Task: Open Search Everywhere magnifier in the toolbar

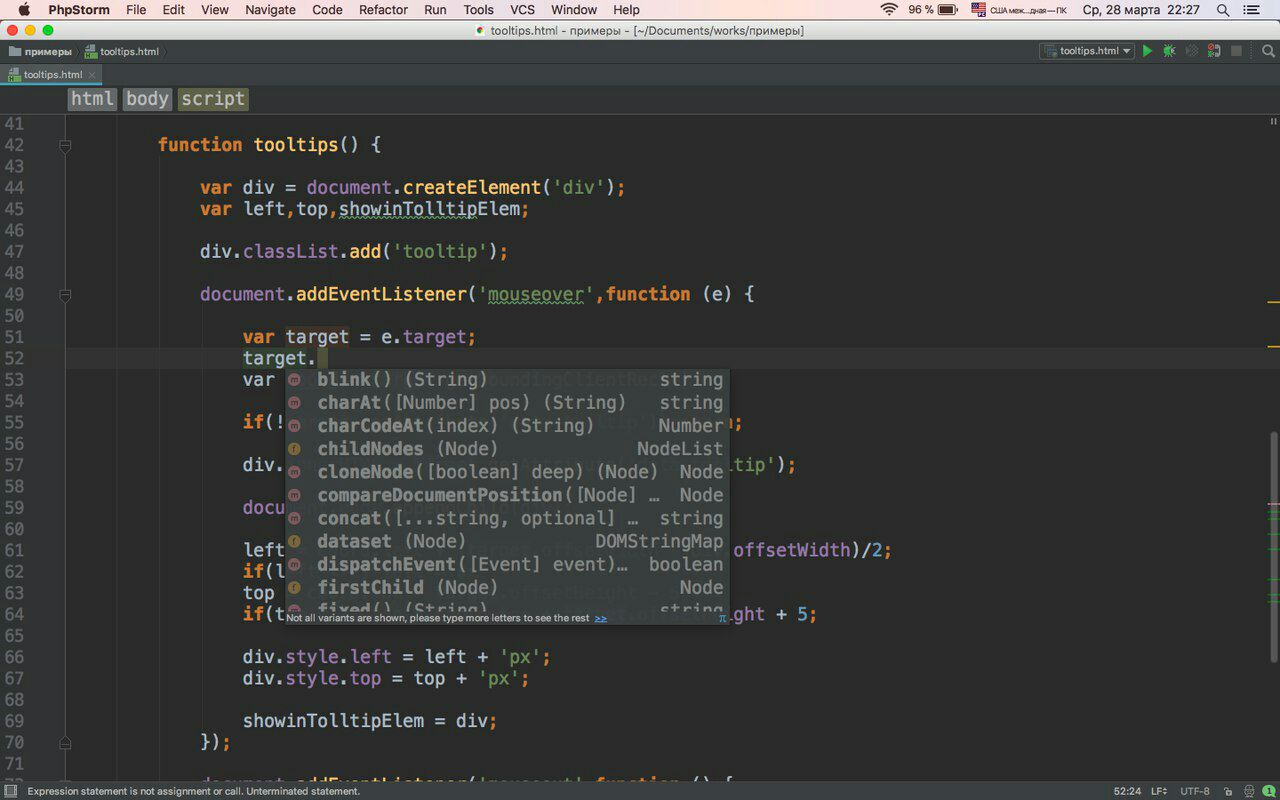Action: pos(1268,51)
